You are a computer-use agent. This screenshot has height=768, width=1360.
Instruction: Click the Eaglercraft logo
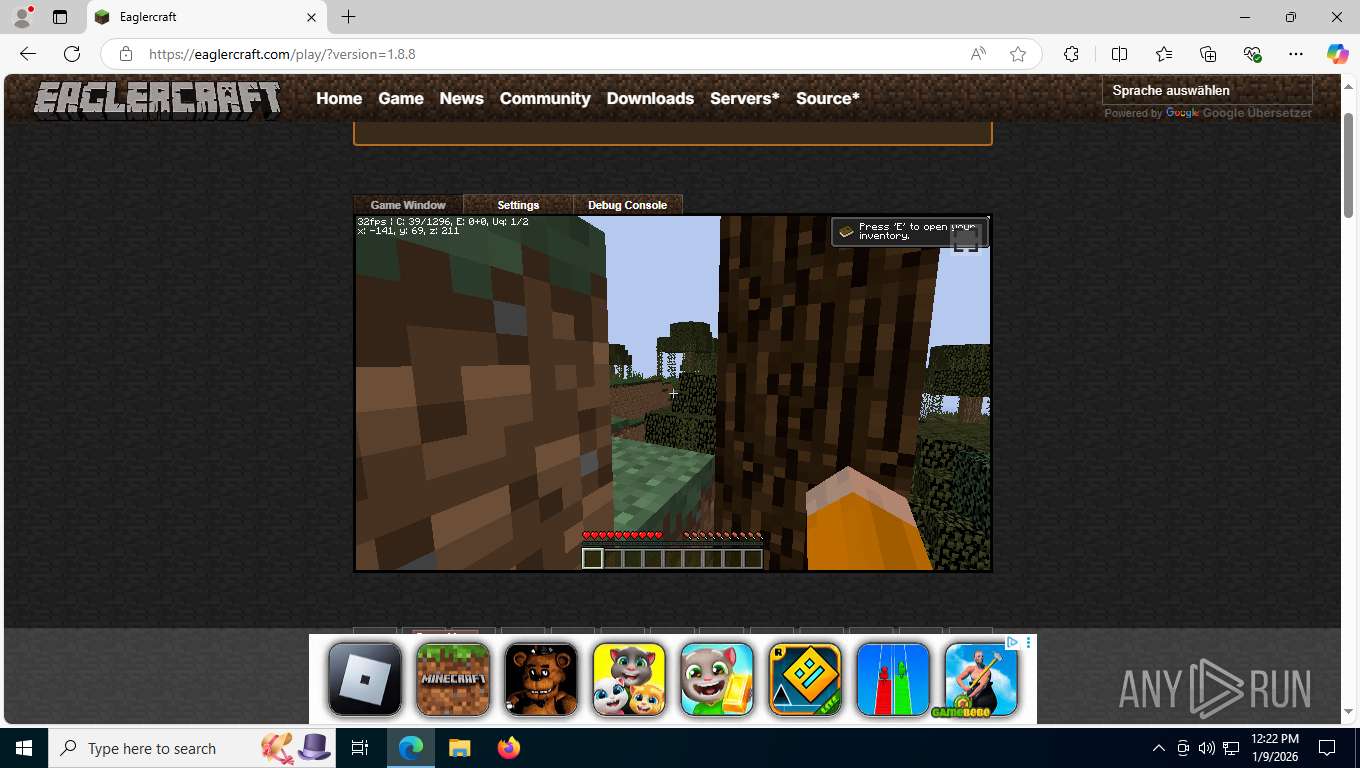157,99
